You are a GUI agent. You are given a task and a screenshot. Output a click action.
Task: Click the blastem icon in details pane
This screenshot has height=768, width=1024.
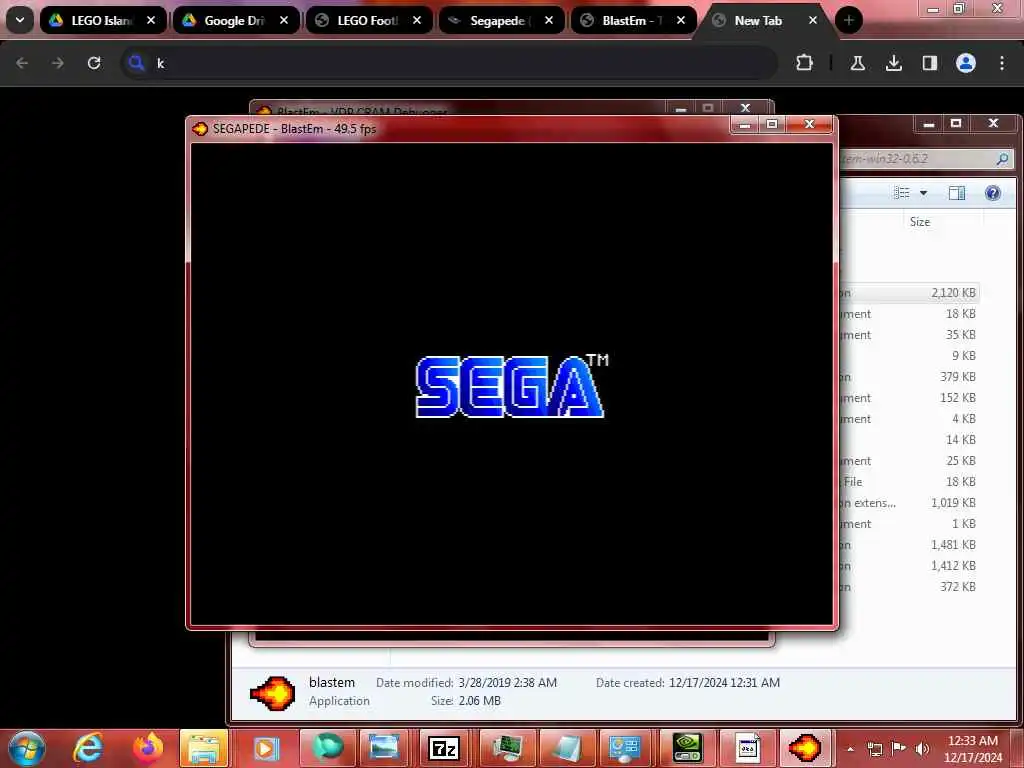click(272, 692)
